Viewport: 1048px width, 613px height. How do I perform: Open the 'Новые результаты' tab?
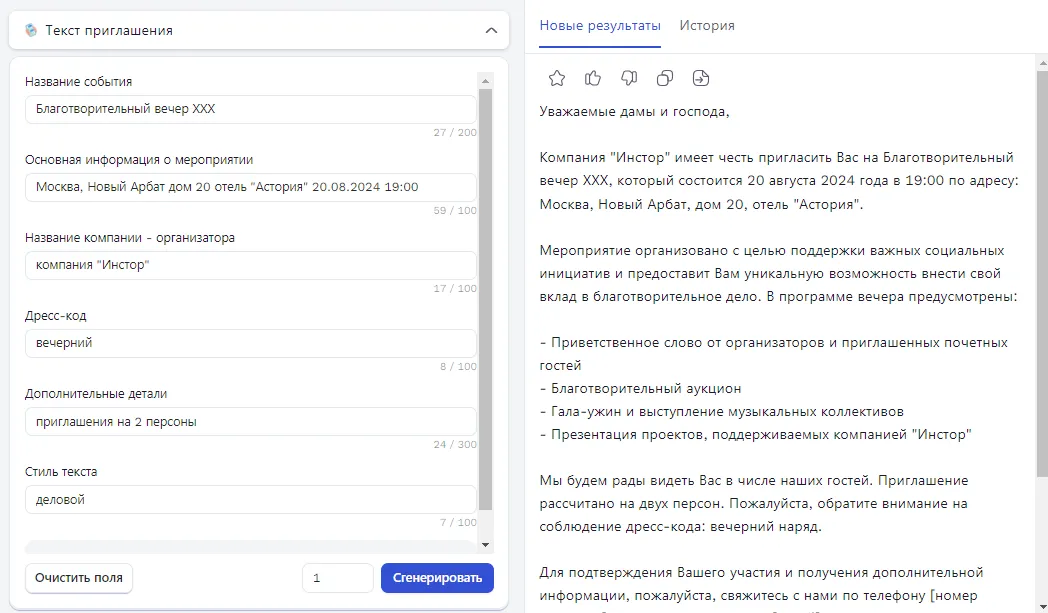(x=598, y=25)
